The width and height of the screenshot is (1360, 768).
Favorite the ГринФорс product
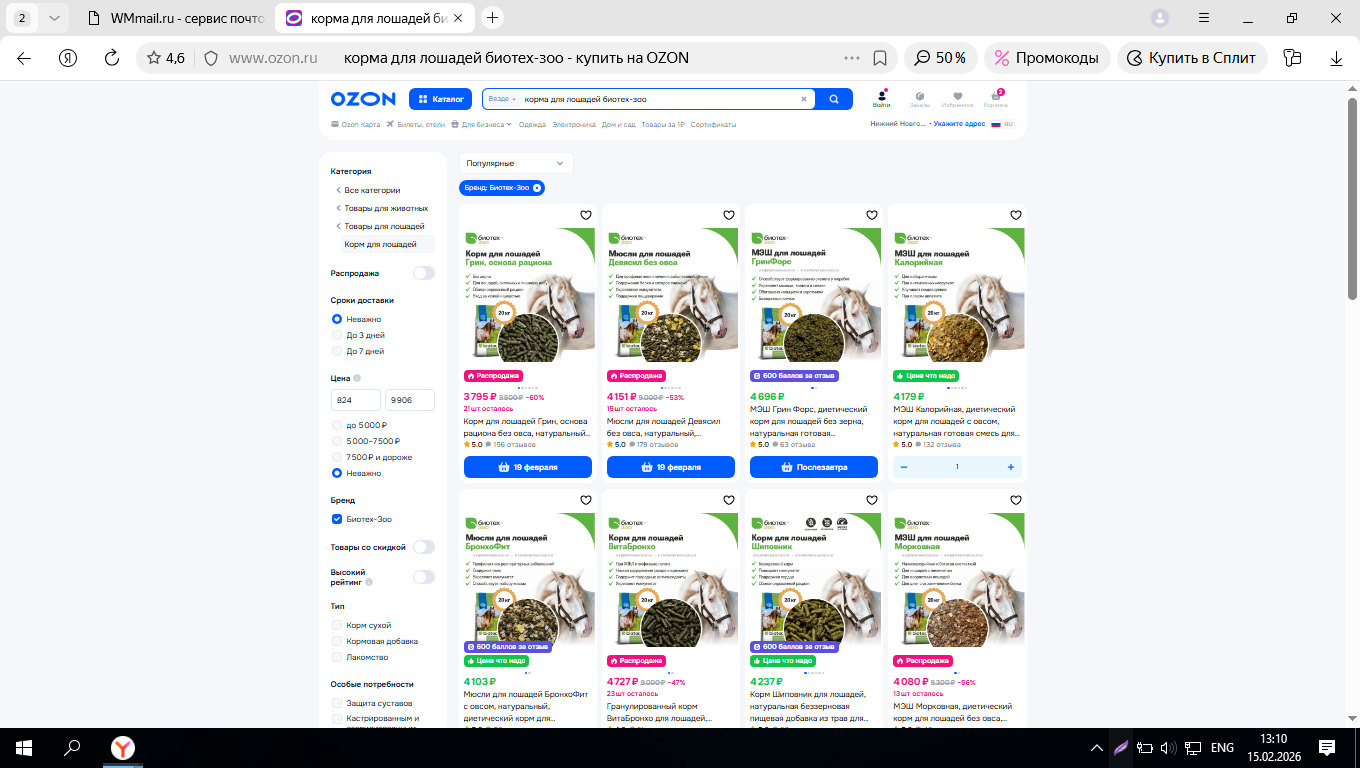point(872,215)
